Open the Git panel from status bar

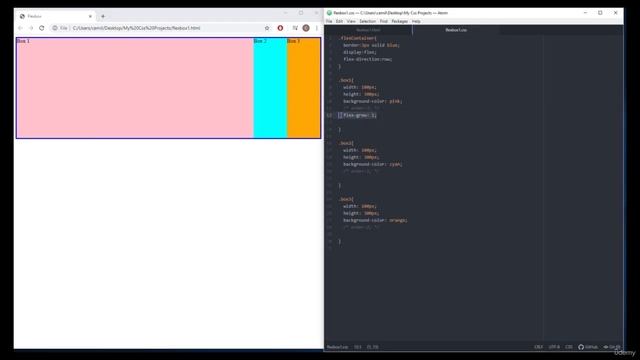pyautogui.click(x=612, y=347)
